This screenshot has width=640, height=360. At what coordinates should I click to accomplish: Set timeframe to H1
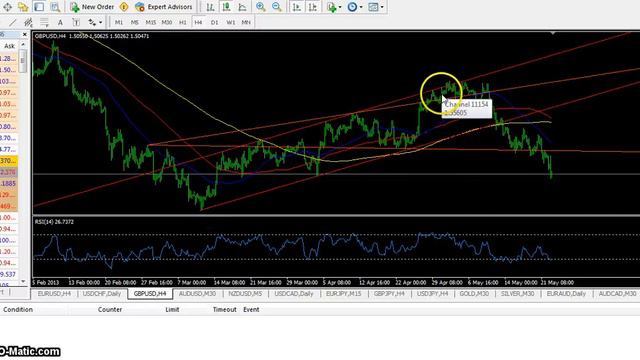(182, 22)
